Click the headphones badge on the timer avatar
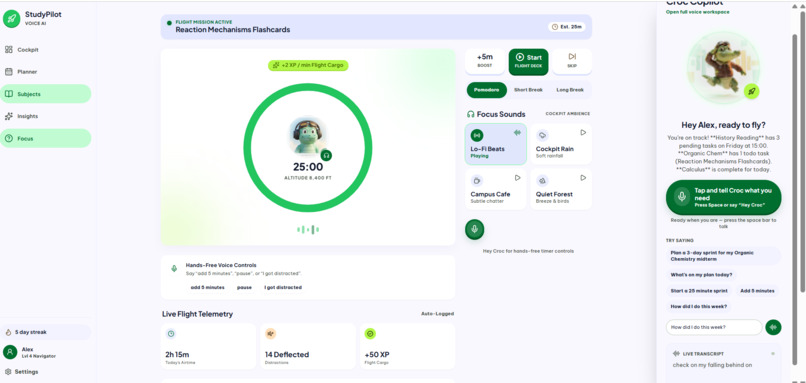Screen dimensions: 806x383 [x=326, y=155]
